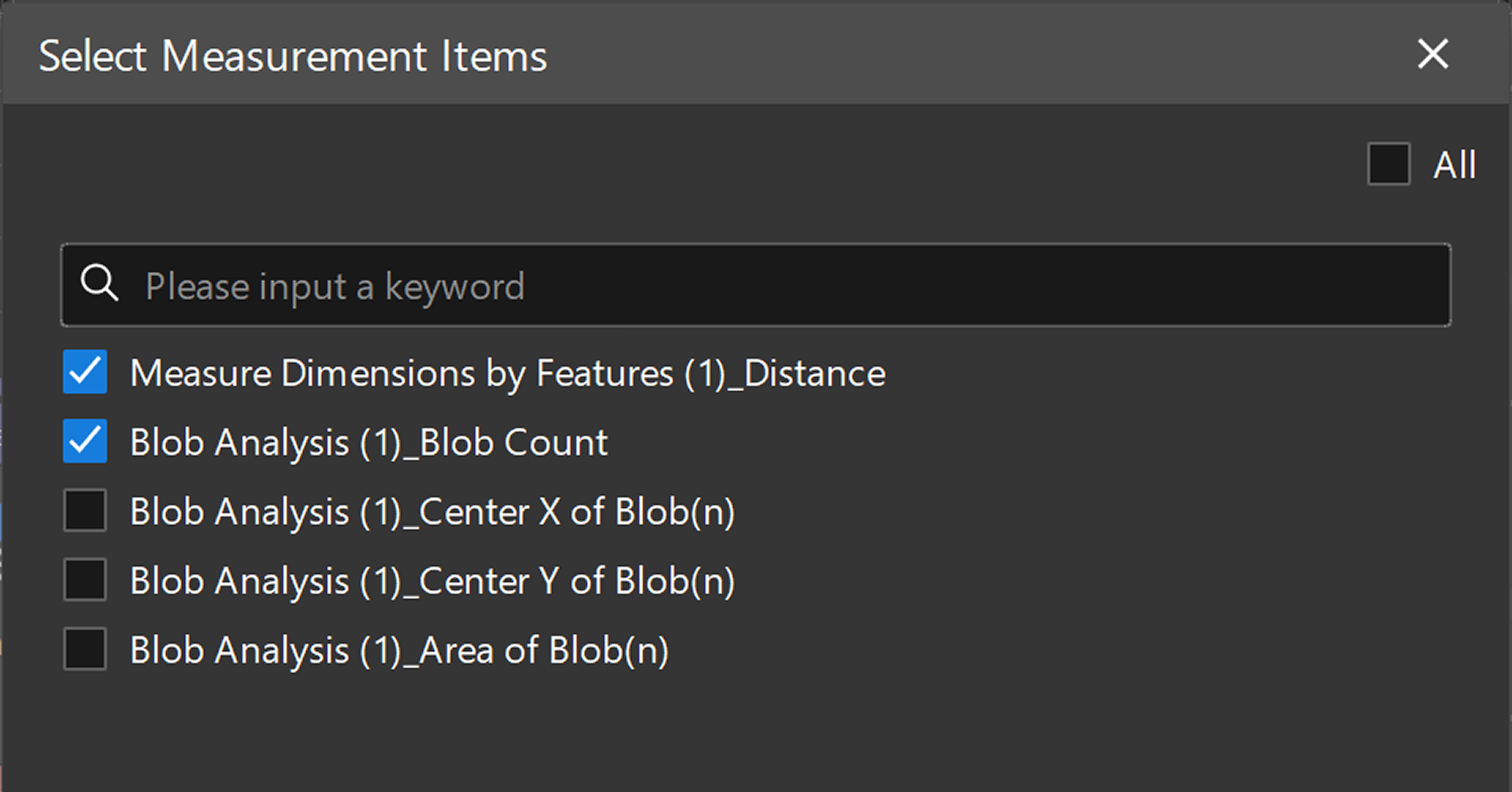
Task: Check Blob Analysis (1)_Area of Blob(n)
Action: point(84,650)
